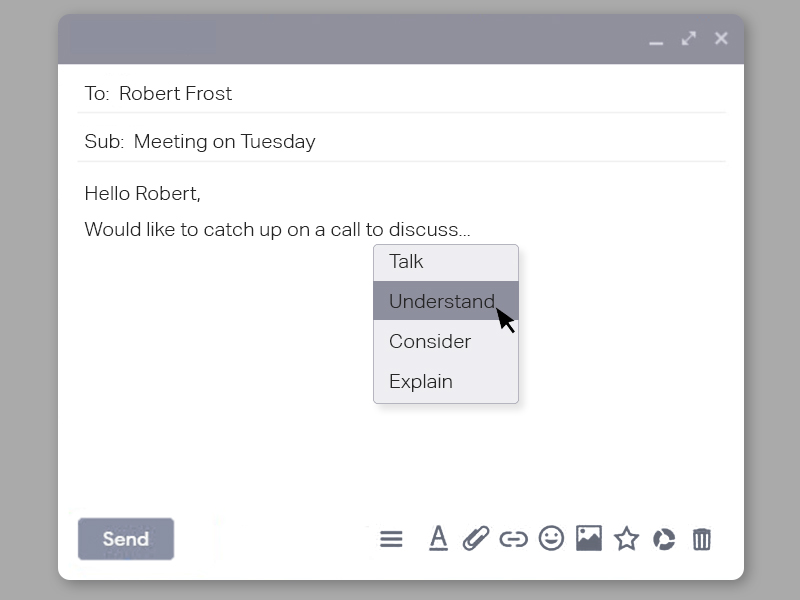Open the emoji picker smiley icon
Screen dimensions: 800x600
click(551, 539)
